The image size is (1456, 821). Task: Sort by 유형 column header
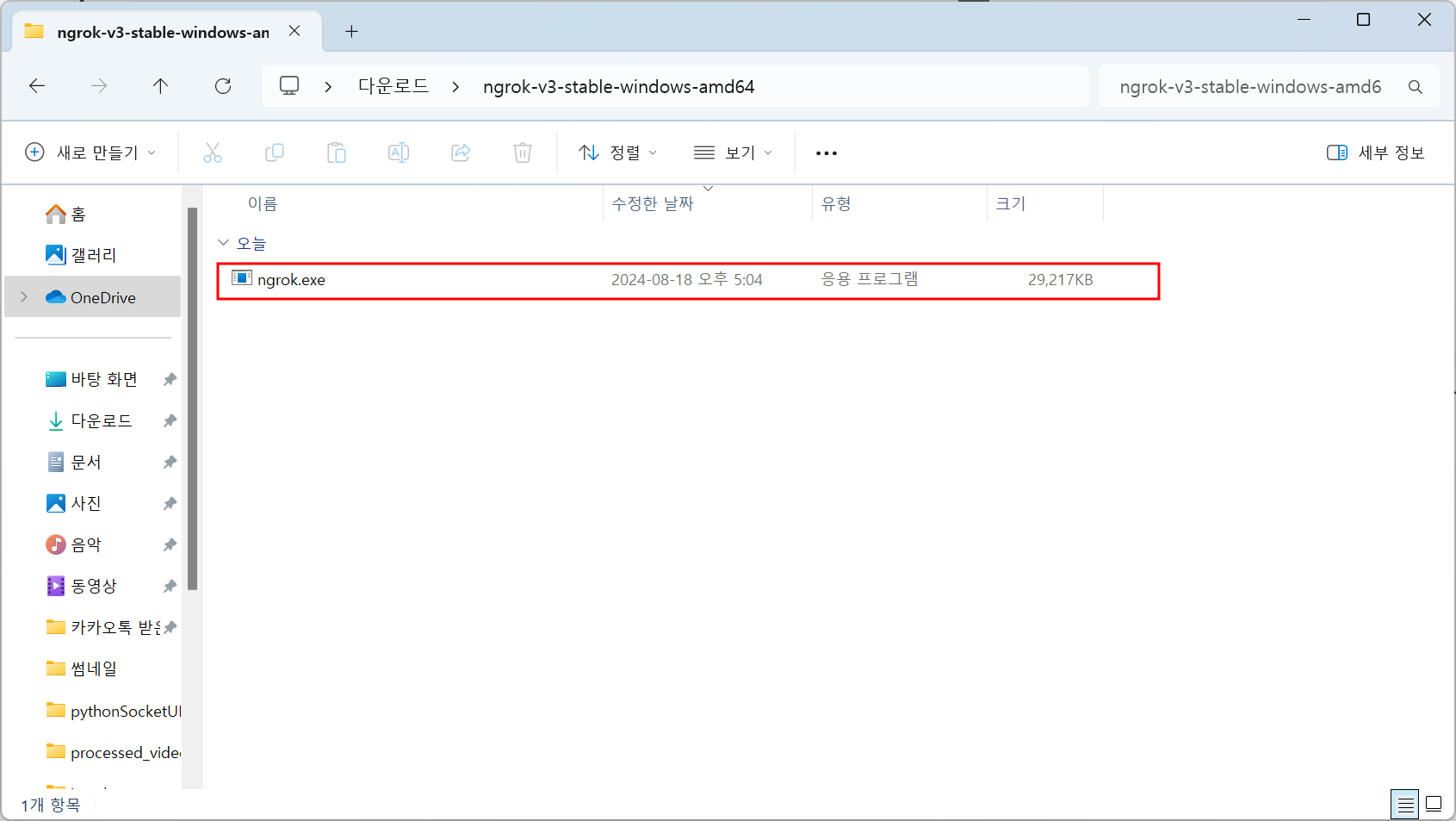pyautogui.click(x=836, y=203)
